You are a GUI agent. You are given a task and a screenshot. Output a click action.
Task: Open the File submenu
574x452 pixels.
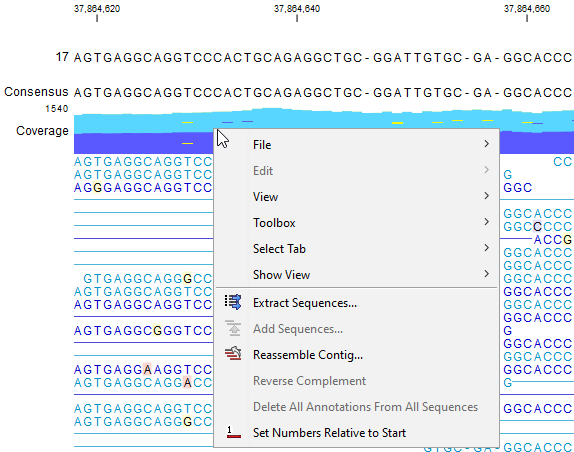coord(357,145)
